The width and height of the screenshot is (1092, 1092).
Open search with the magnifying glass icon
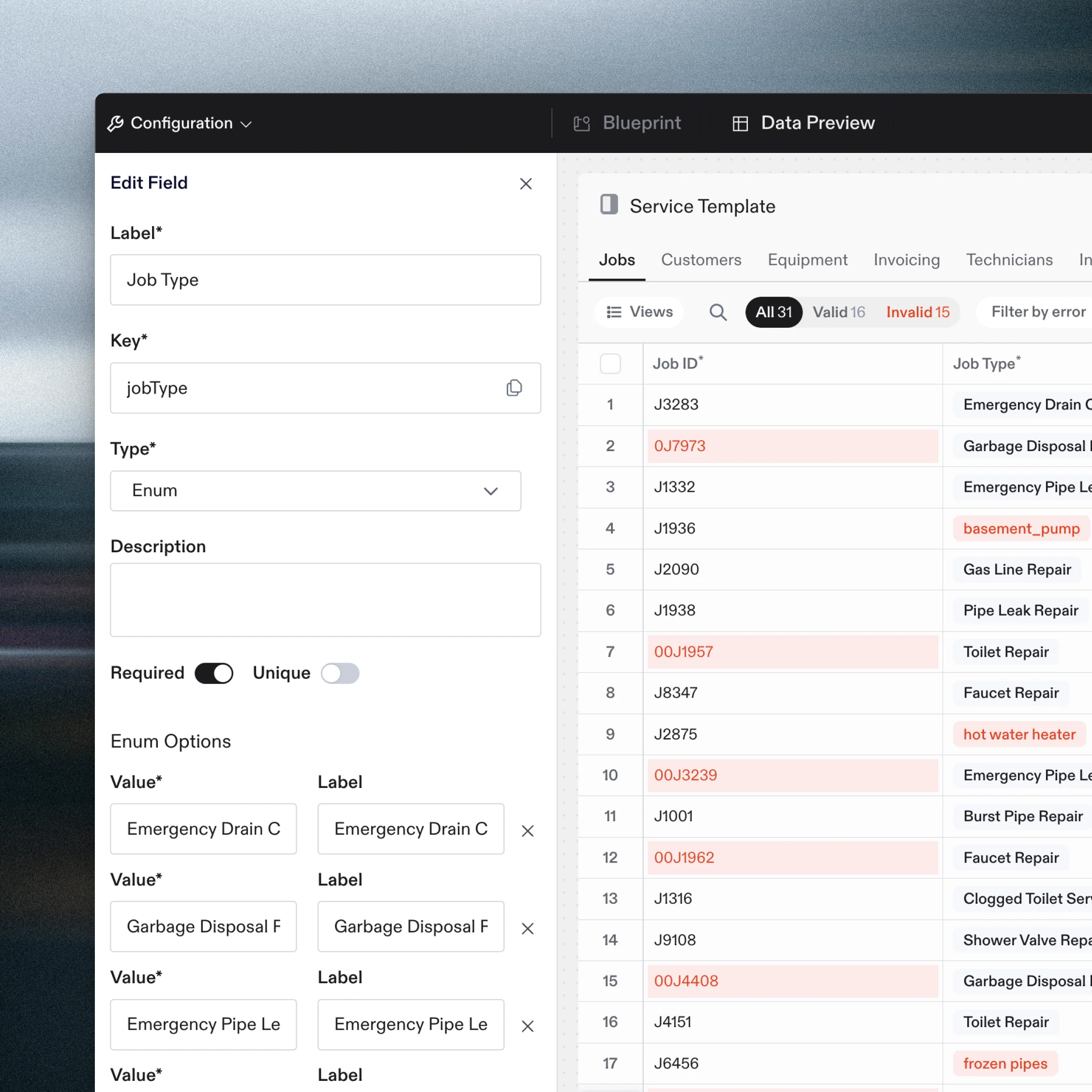[x=718, y=312]
